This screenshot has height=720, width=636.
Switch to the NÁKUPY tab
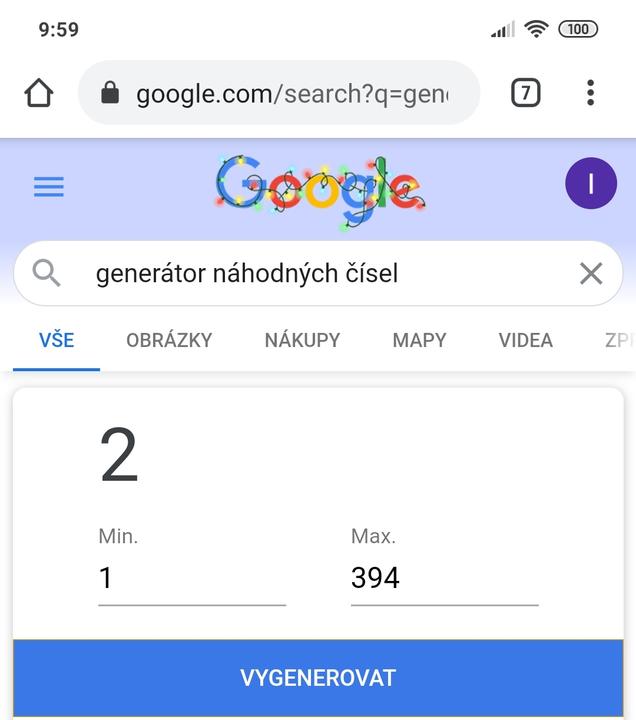tap(302, 340)
